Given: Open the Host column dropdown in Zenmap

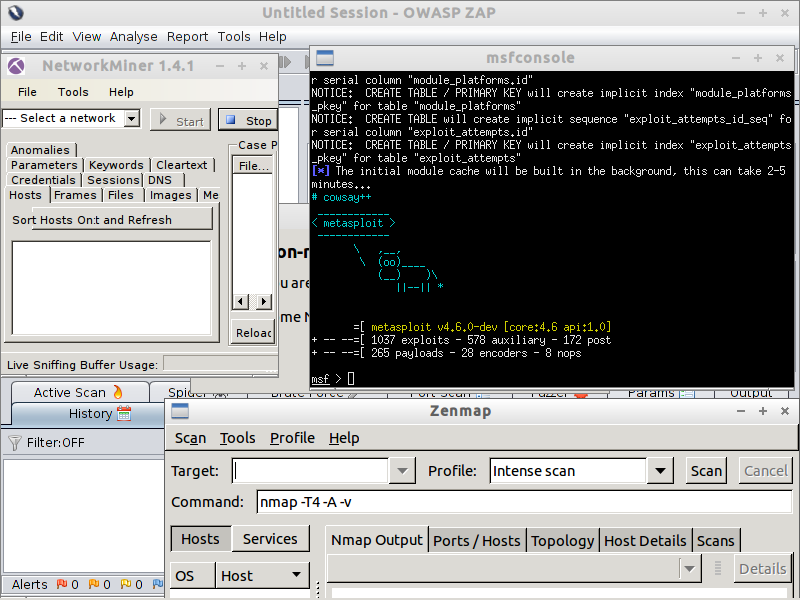Looking at the screenshot, I should [296, 575].
